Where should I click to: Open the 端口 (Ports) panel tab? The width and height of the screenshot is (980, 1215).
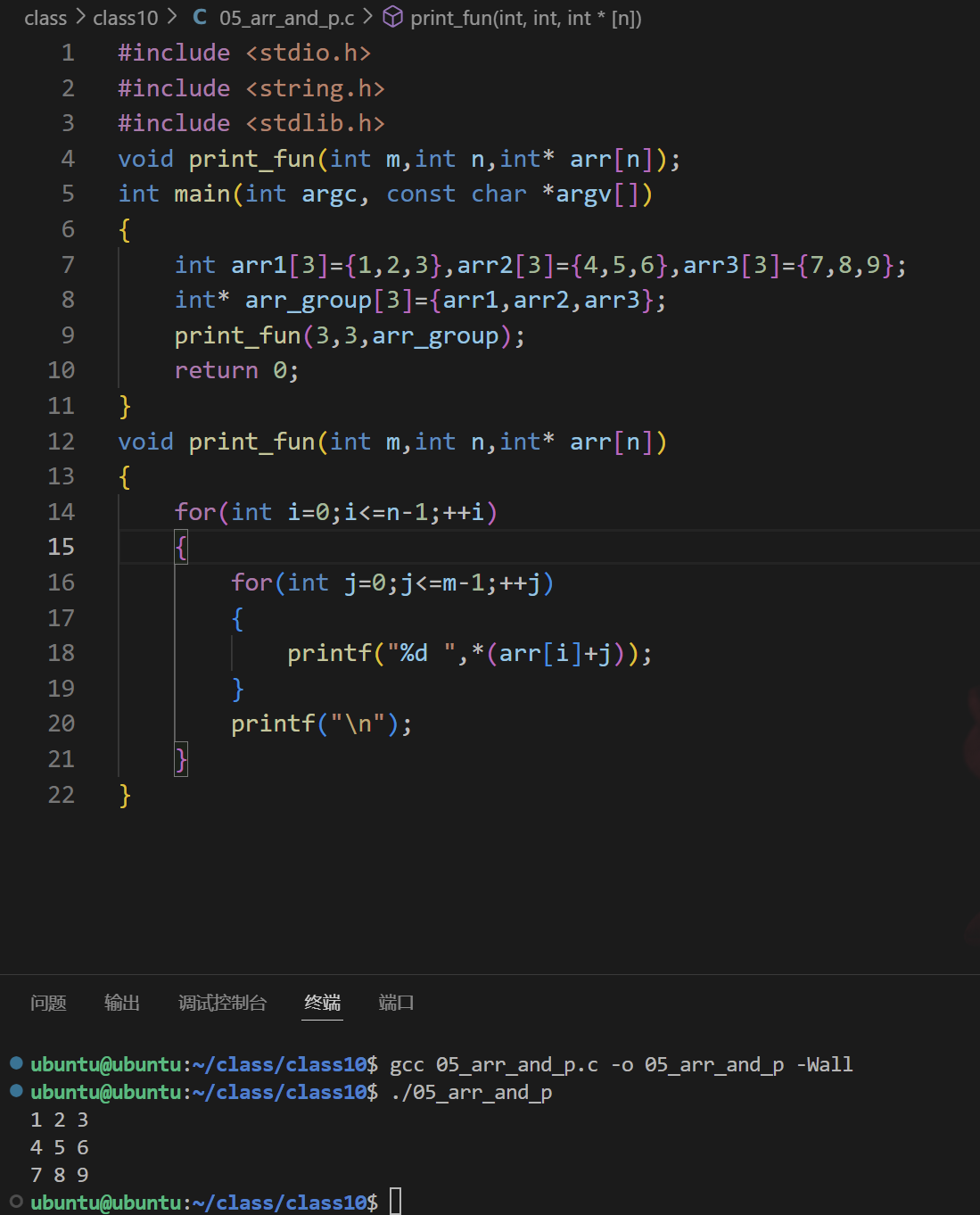point(397,1003)
